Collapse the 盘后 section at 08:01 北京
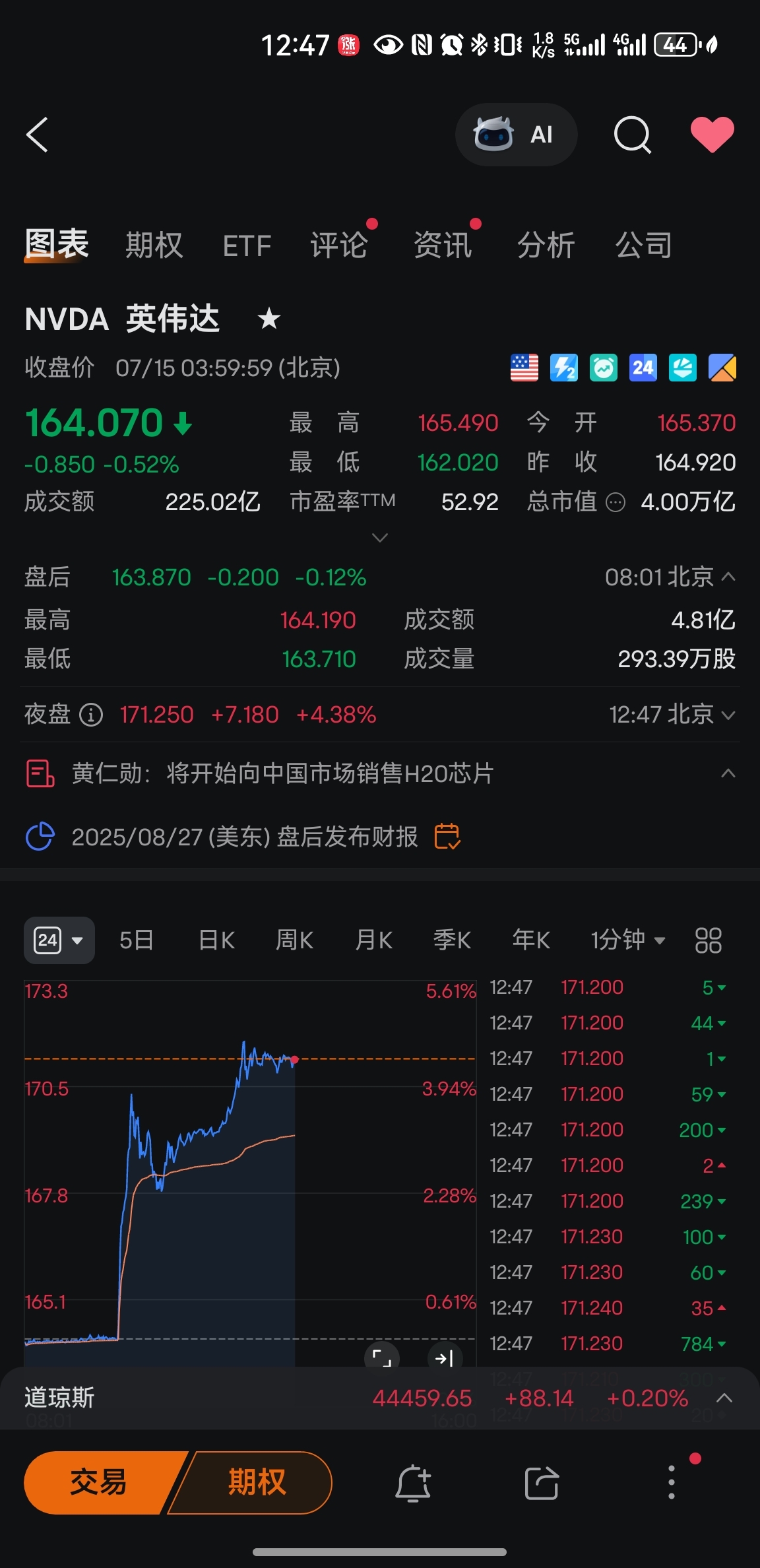This screenshot has height=1568, width=760. tap(728, 577)
